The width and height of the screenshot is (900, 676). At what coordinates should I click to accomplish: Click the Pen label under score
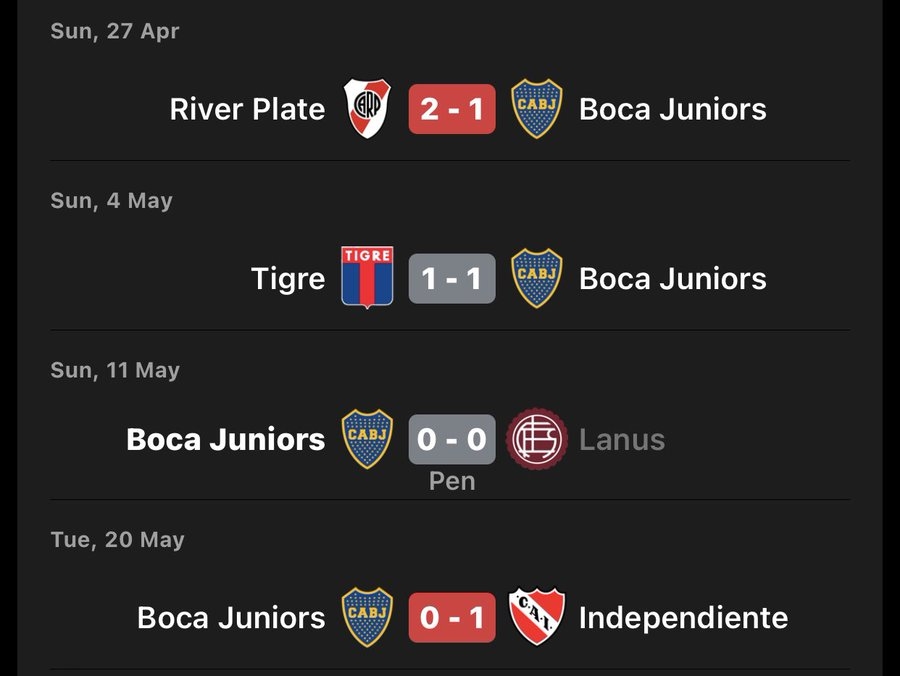pyautogui.click(x=452, y=481)
